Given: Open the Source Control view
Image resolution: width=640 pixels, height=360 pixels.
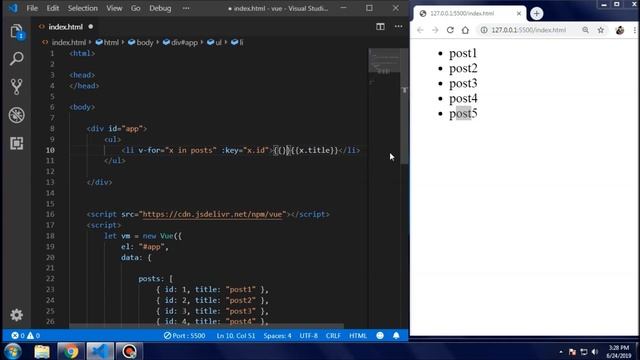Looking at the screenshot, I should 16,87.
